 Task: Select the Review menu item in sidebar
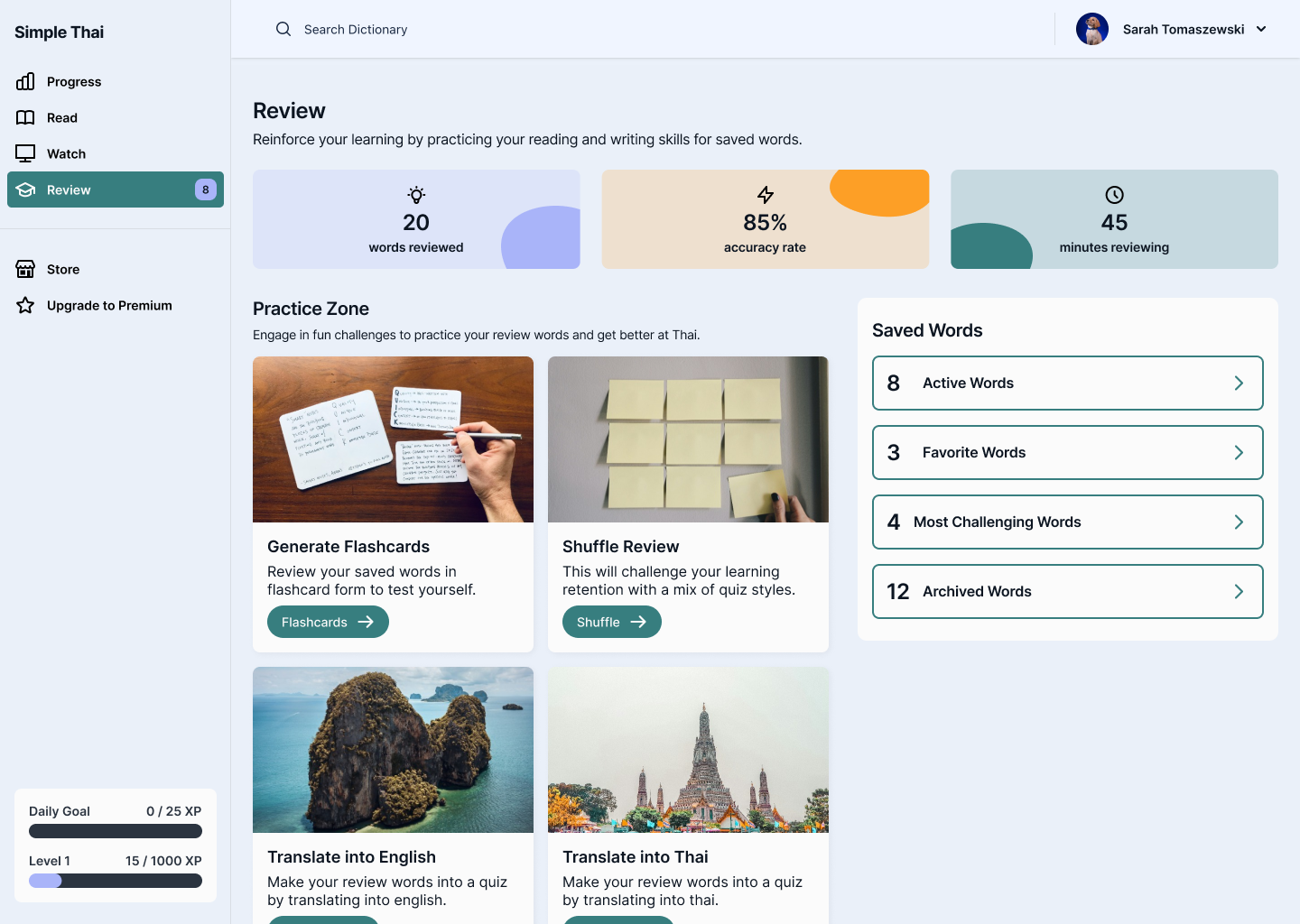[x=116, y=189]
